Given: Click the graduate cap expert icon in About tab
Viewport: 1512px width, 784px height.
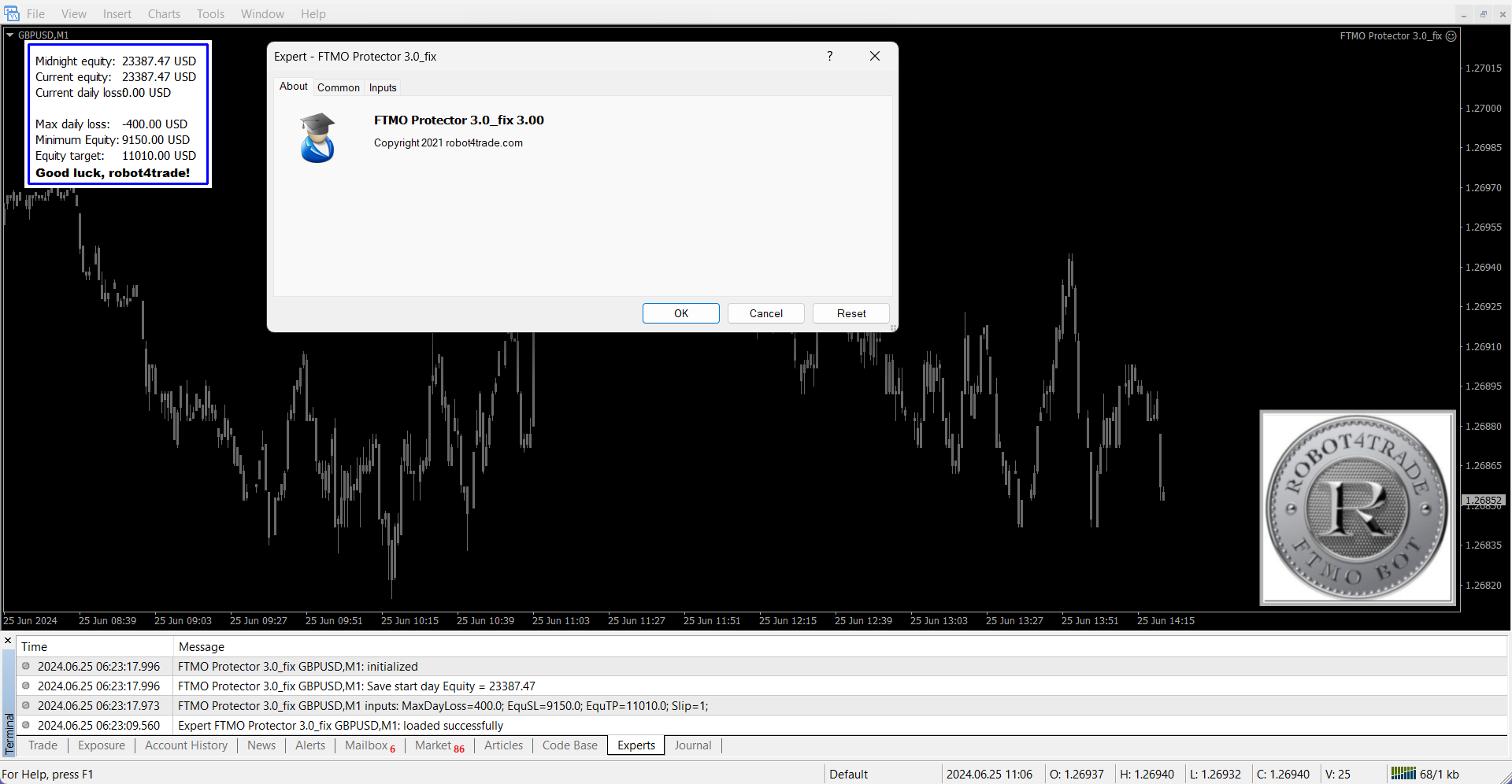Looking at the screenshot, I should point(317,138).
